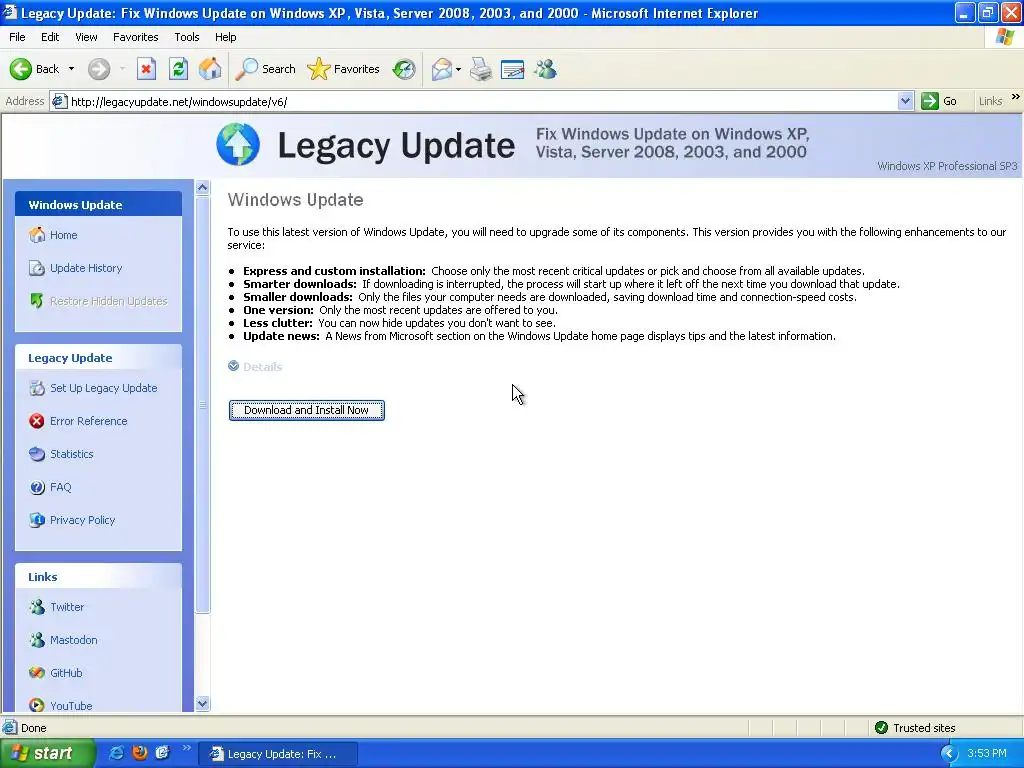
Task: Expand the Details section
Action: [x=255, y=366]
